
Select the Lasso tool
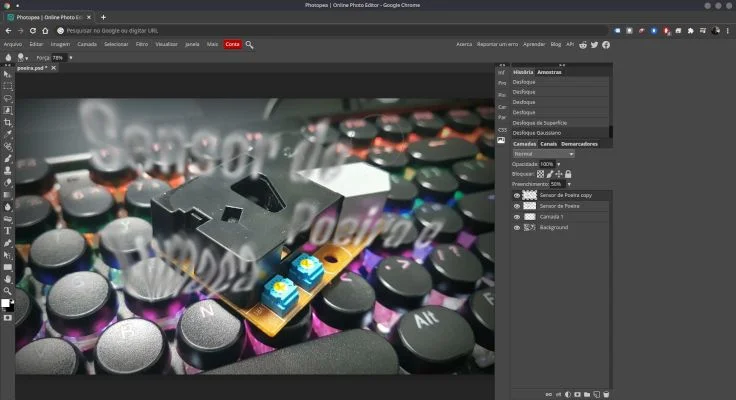click(8, 99)
